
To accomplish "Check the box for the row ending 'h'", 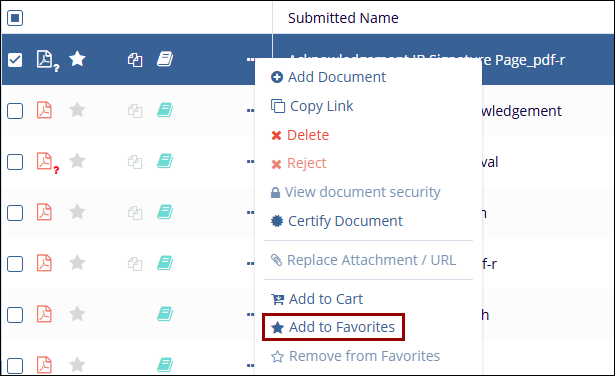I will pyautogui.click(x=15, y=315).
